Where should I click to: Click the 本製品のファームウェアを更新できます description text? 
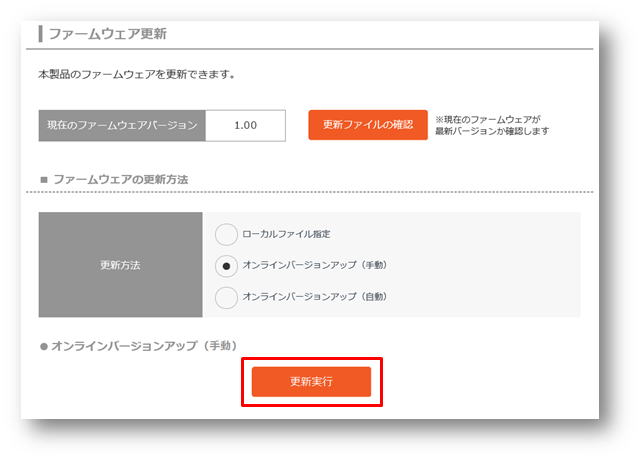pos(137,74)
